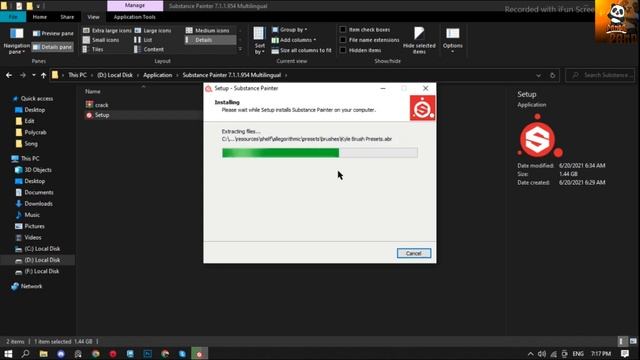640x360 pixels.
Task: Open Music in sidebar
Action: (32, 215)
